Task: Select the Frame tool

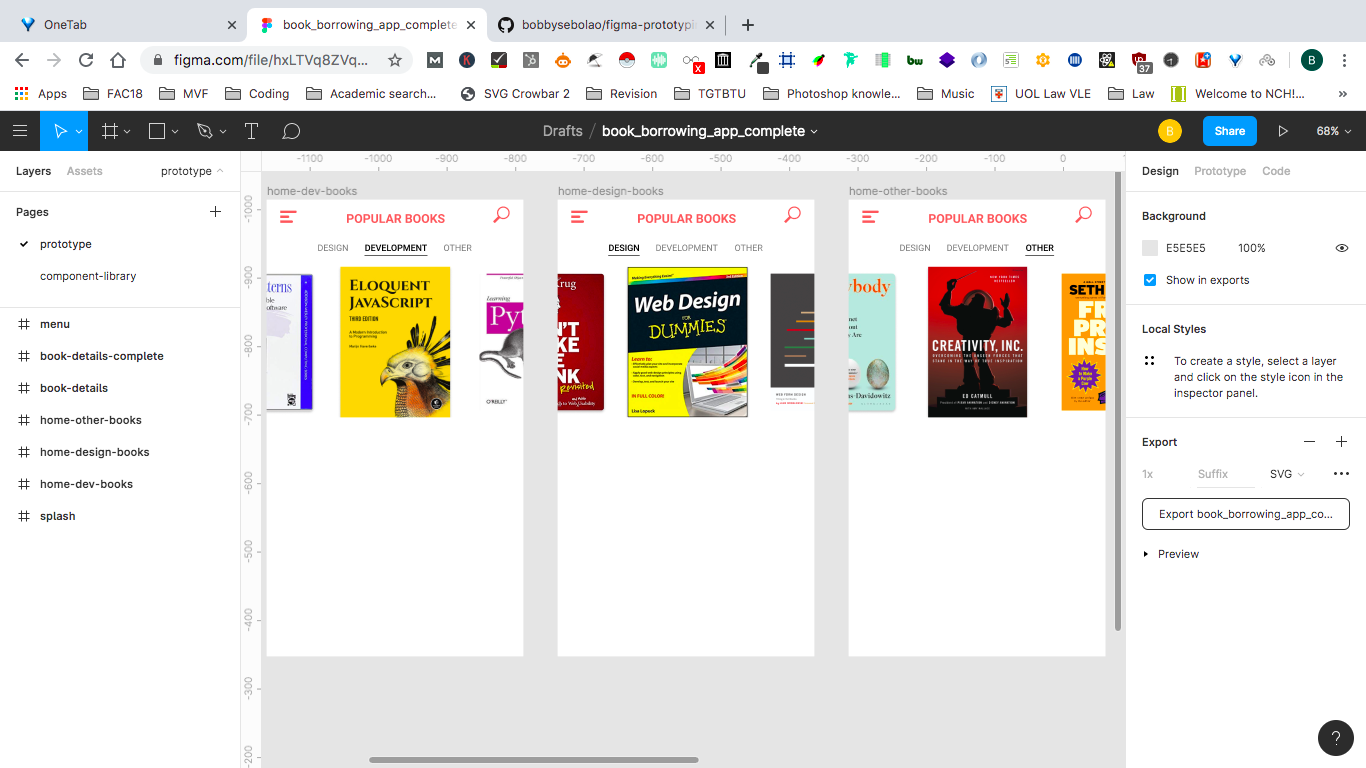Action: [x=110, y=131]
